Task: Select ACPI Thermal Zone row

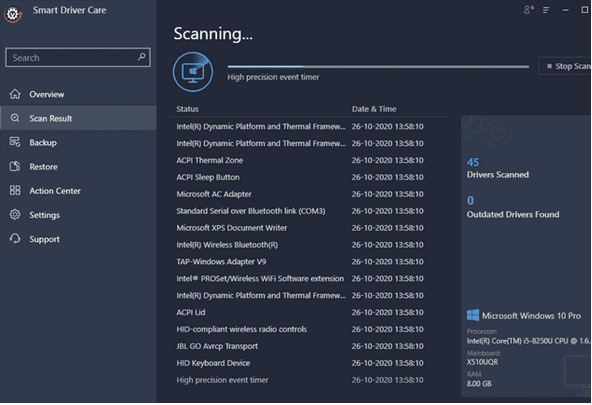Action: 310,160
